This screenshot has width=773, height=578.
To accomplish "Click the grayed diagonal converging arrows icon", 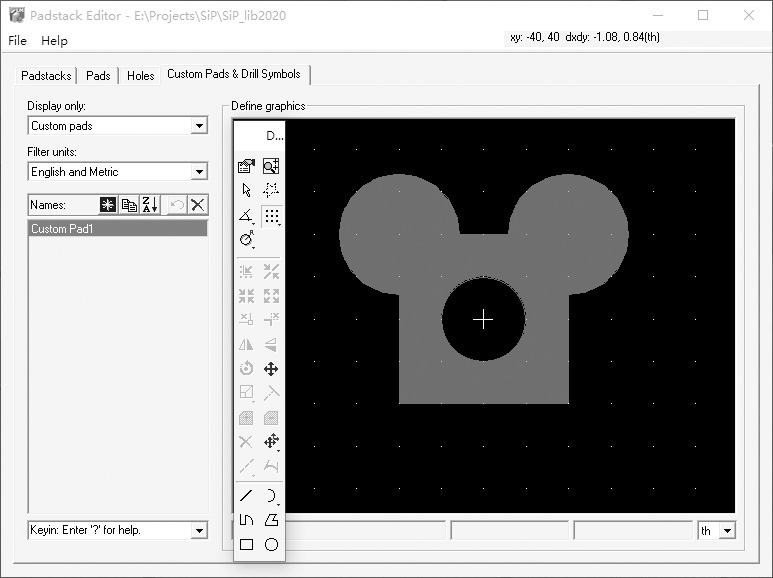I will click(271, 272).
